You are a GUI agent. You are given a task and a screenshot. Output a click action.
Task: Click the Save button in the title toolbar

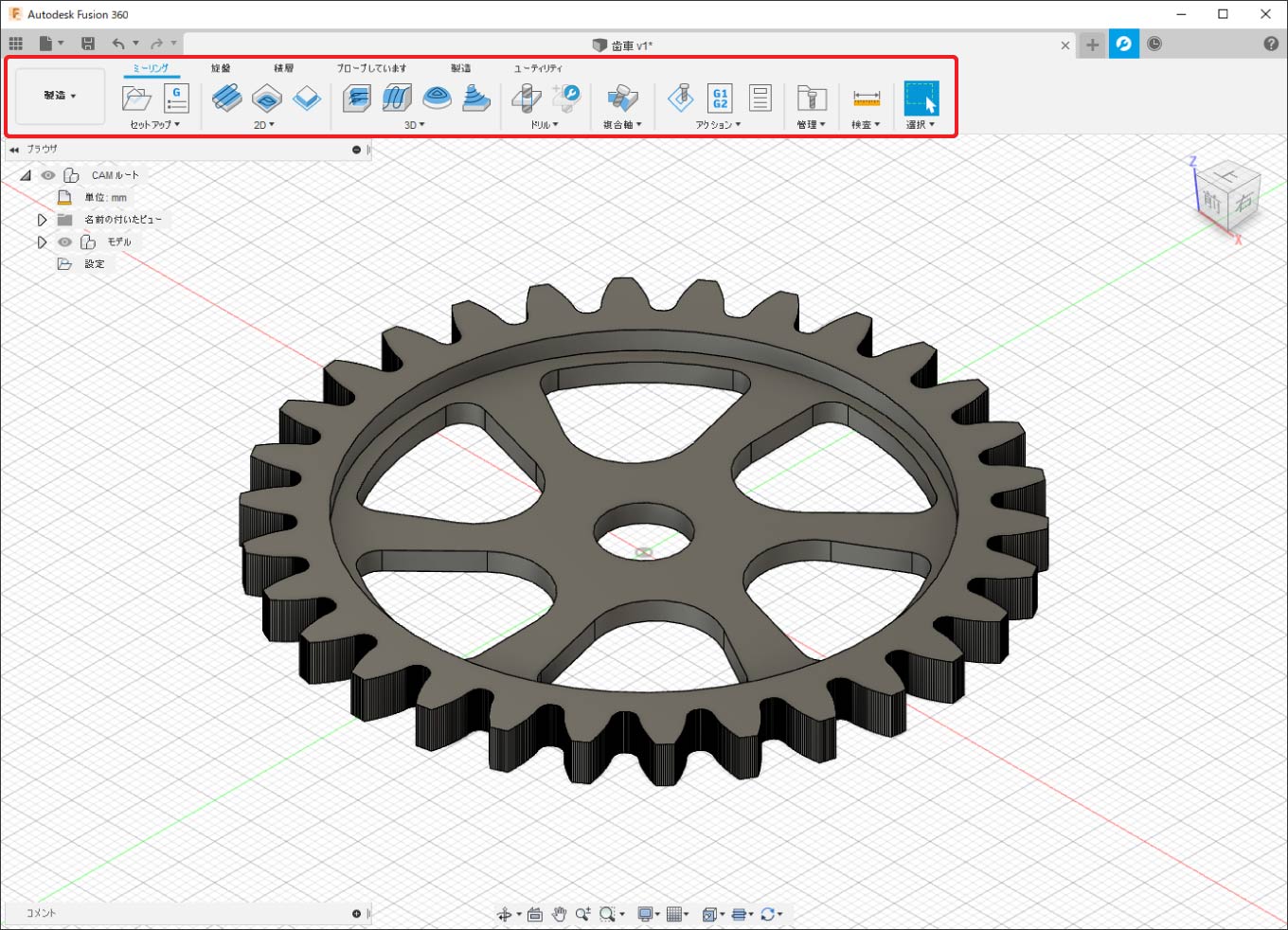click(x=88, y=44)
